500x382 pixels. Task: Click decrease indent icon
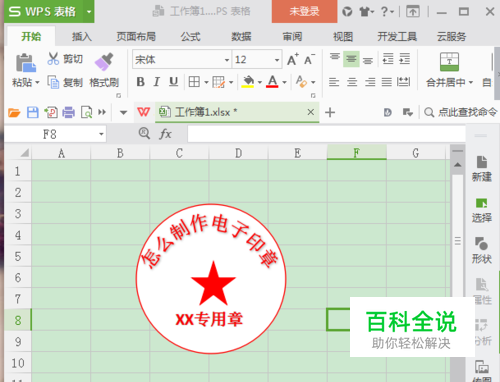click(388, 59)
